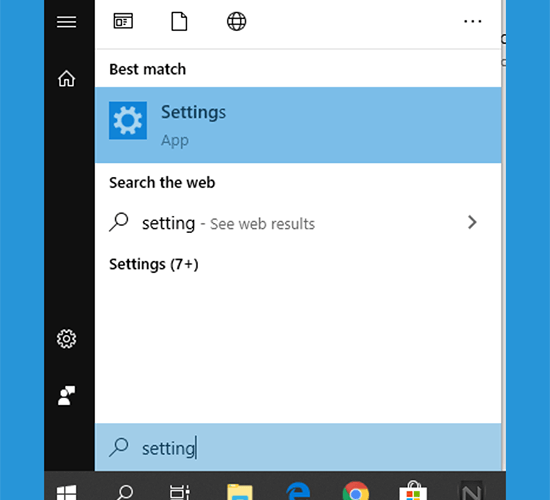Expand the Settings (7+) results group
The image size is (550, 500).
[154, 264]
